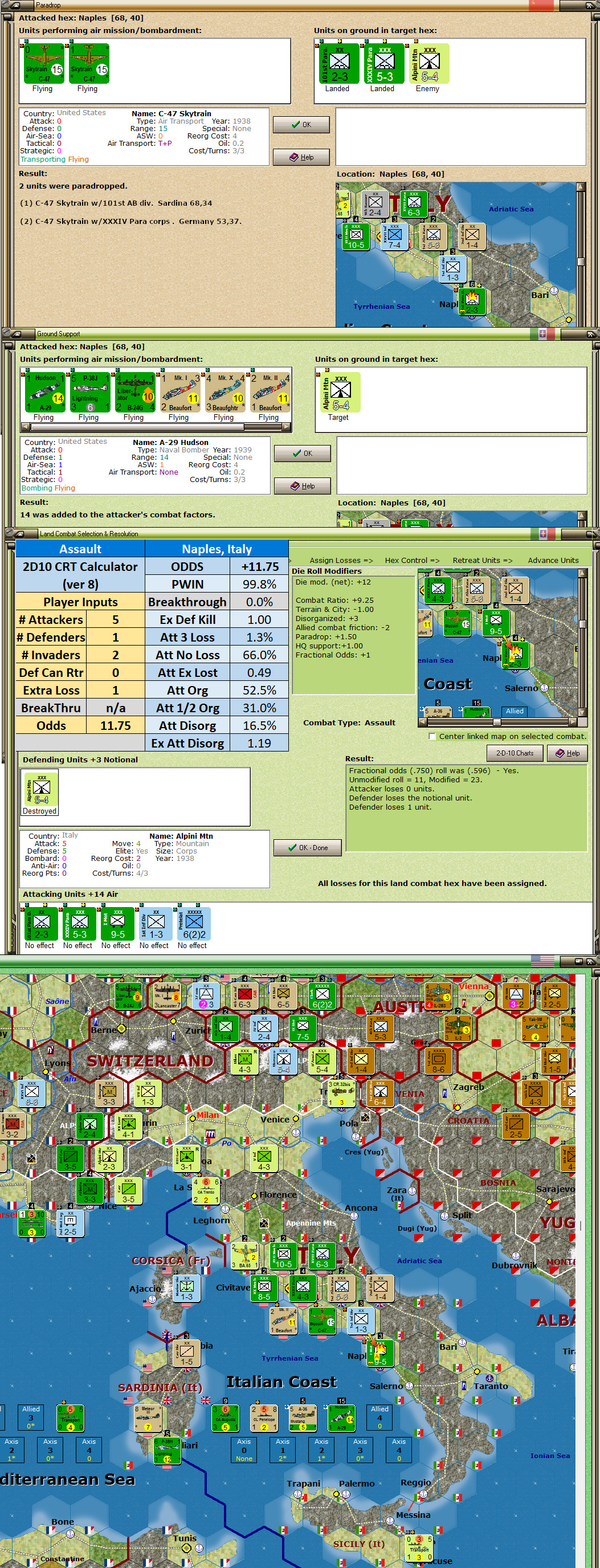This screenshot has width=600, height=1568.
Task: Select the 101st Para 2-3 attacking unit
Action: point(41,923)
